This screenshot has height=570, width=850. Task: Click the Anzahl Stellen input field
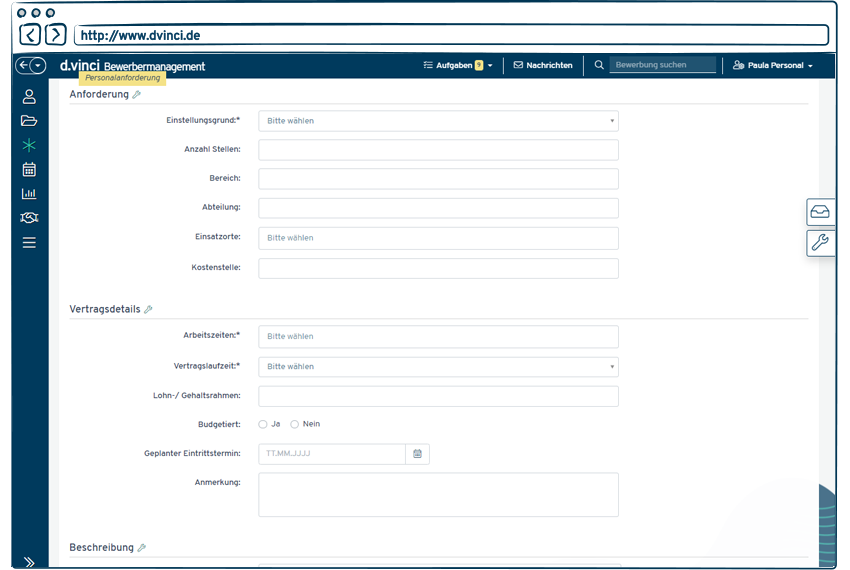click(x=438, y=150)
